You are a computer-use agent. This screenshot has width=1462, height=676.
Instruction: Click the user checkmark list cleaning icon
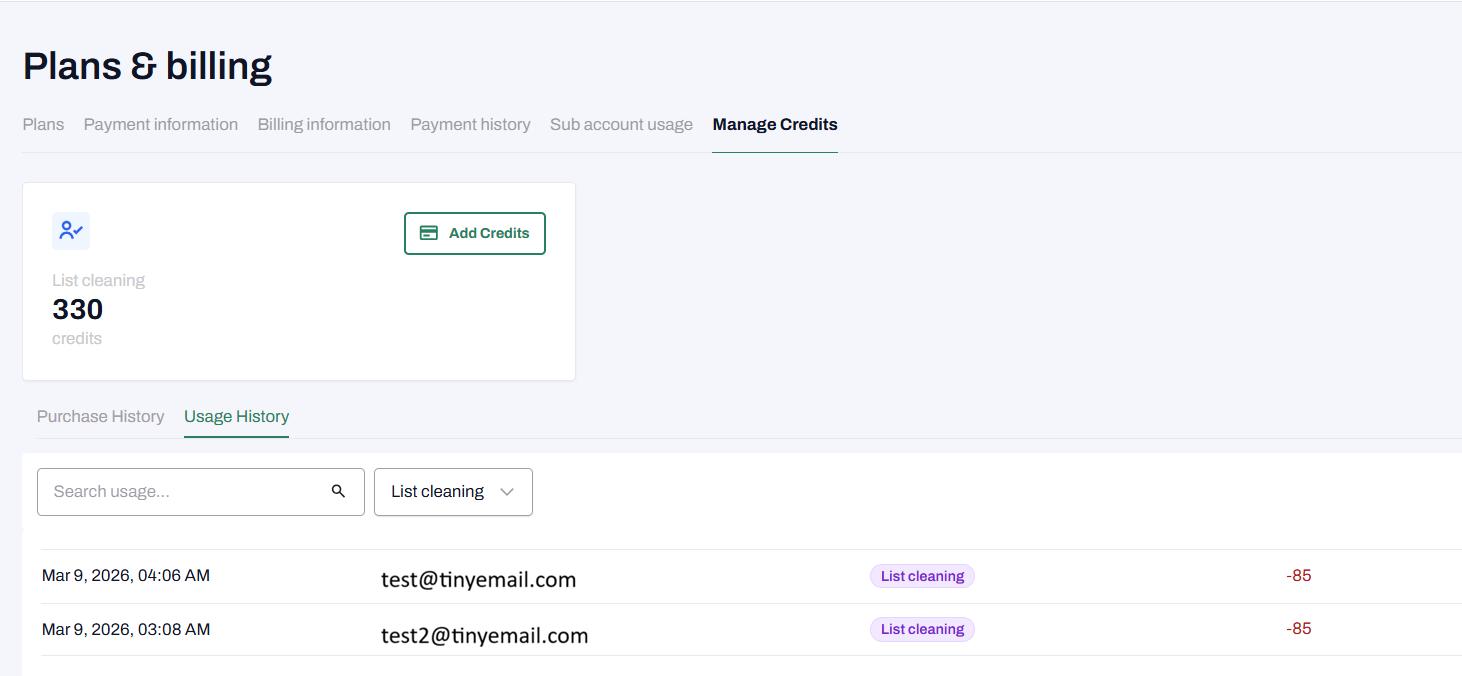71,231
